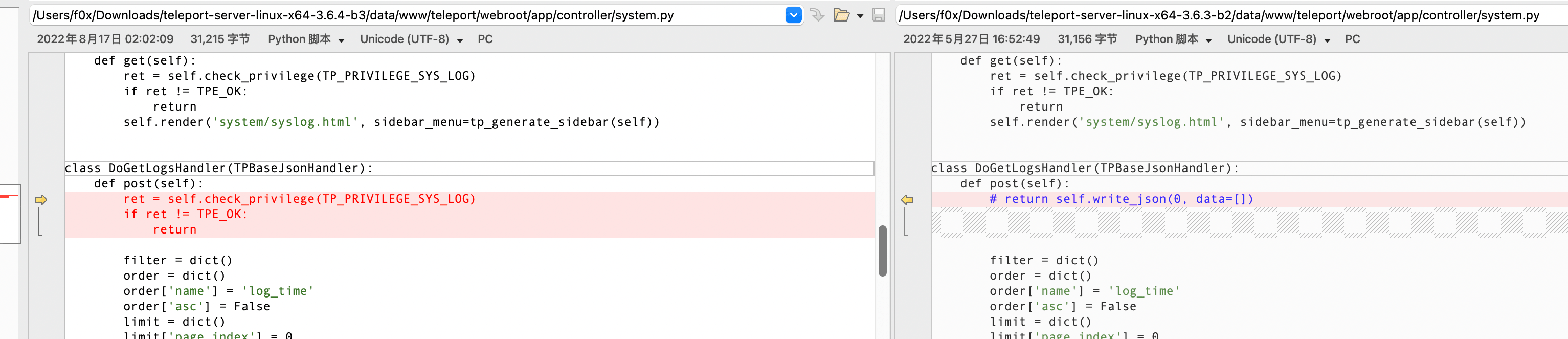Click the left pane's vertical scrollbar thumb

882,250
